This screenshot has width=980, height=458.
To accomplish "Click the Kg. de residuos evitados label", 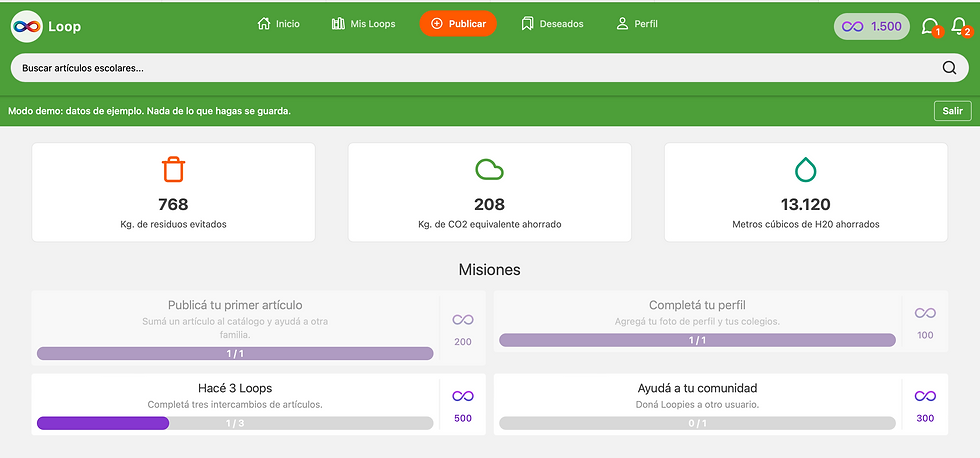I will coord(173,224).
